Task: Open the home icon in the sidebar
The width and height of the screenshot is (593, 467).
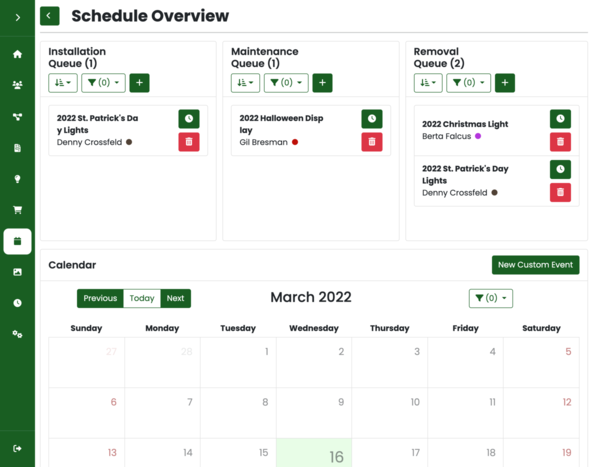Action: click(x=17, y=54)
